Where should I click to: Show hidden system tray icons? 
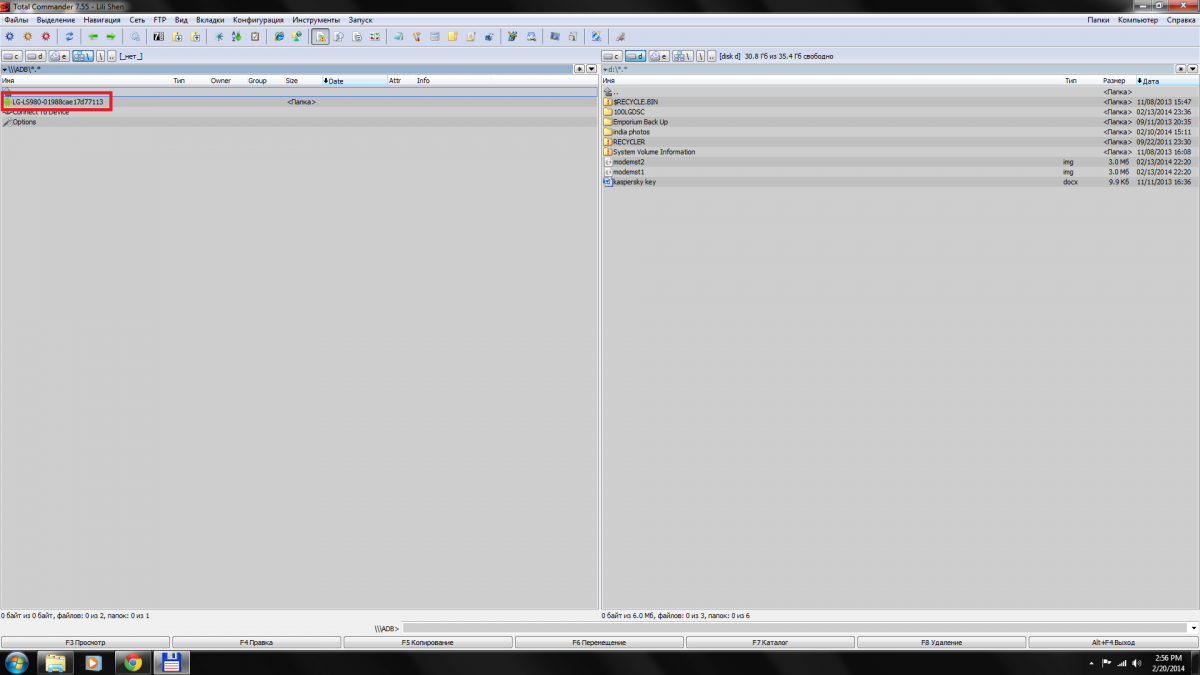click(1092, 663)
